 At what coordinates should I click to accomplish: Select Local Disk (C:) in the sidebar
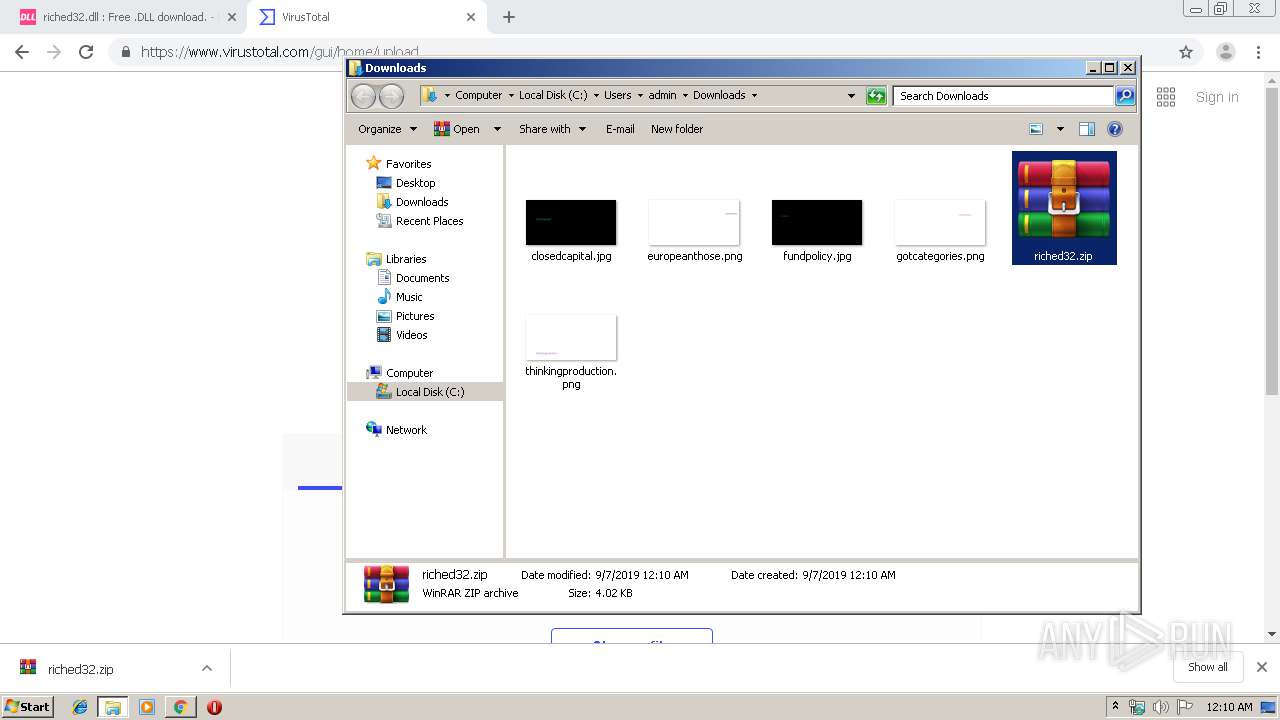pos(430,392)
